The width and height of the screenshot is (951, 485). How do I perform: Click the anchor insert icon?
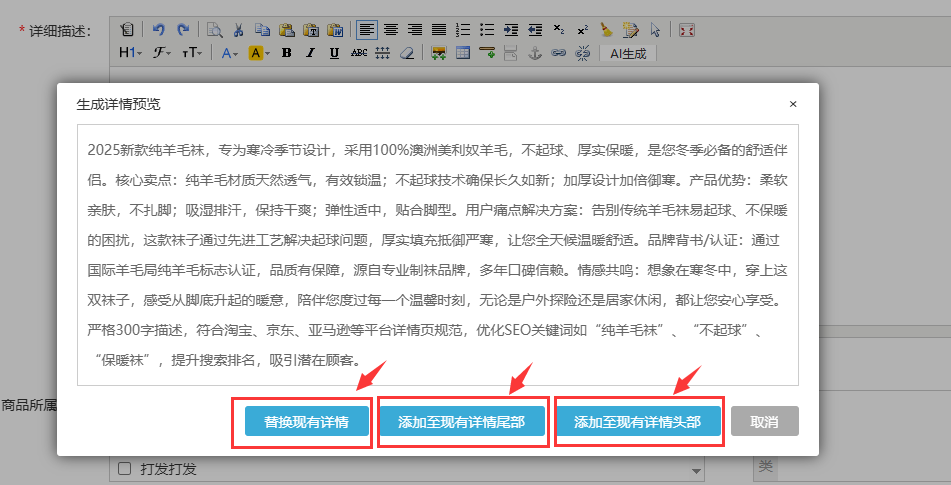[x=535, y=53]
